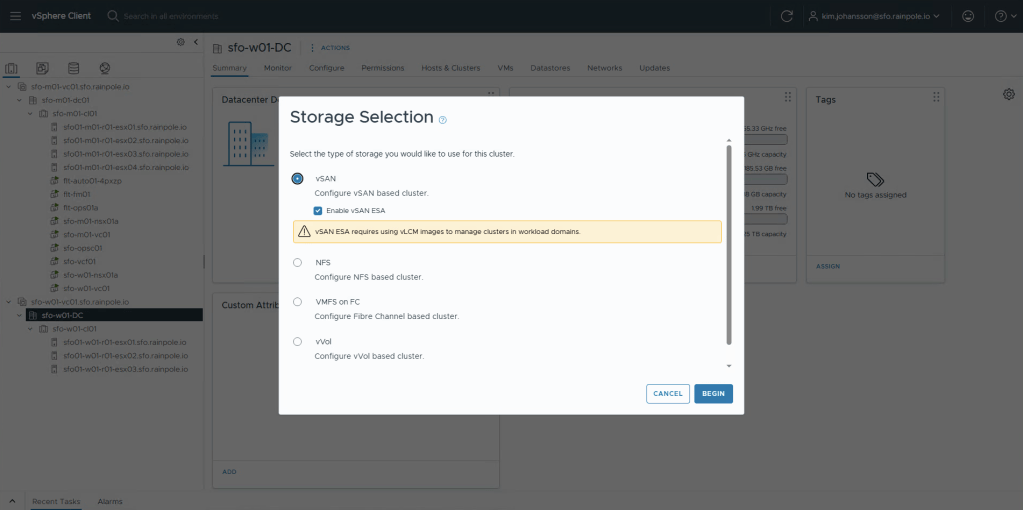Click the Storage Selection help icon

pyautogui.click(x=442, y=120)
